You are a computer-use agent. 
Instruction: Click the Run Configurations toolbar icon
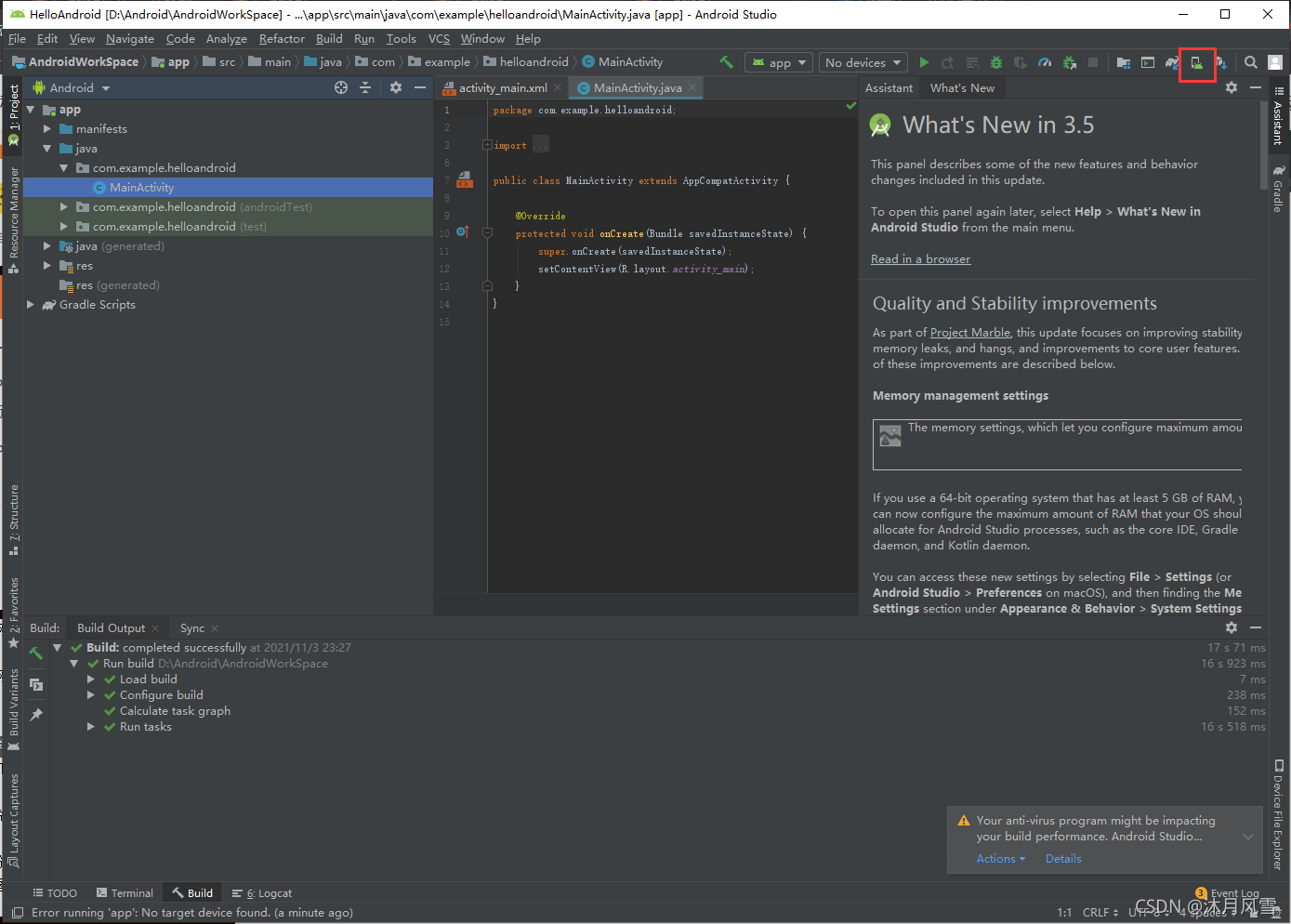pos(1148,62)
